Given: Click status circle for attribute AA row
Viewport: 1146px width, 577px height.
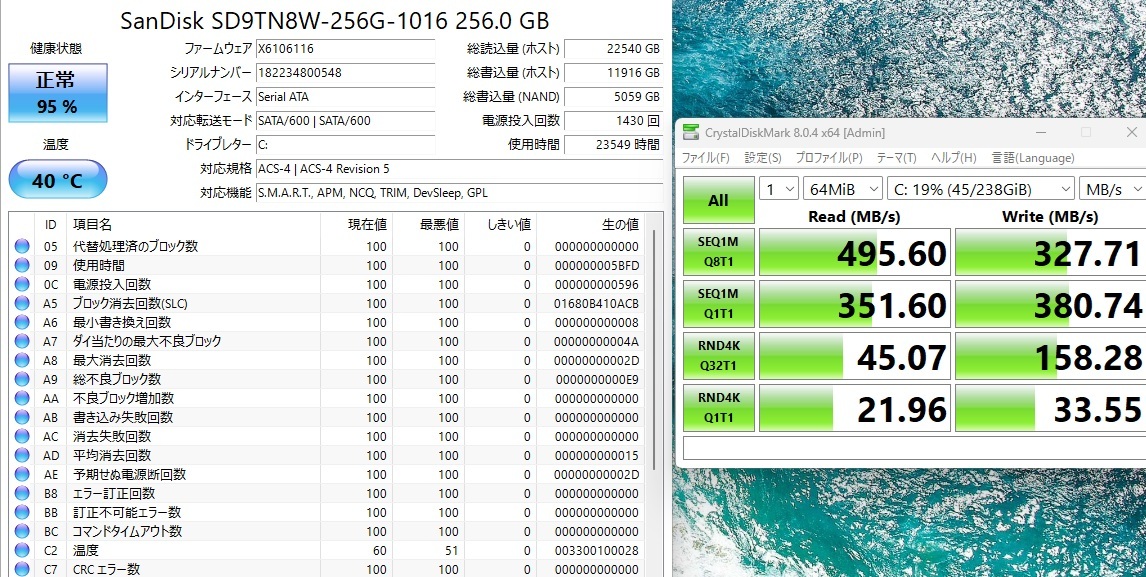Looking at the screenshot, I should click(x=22, y=399).
